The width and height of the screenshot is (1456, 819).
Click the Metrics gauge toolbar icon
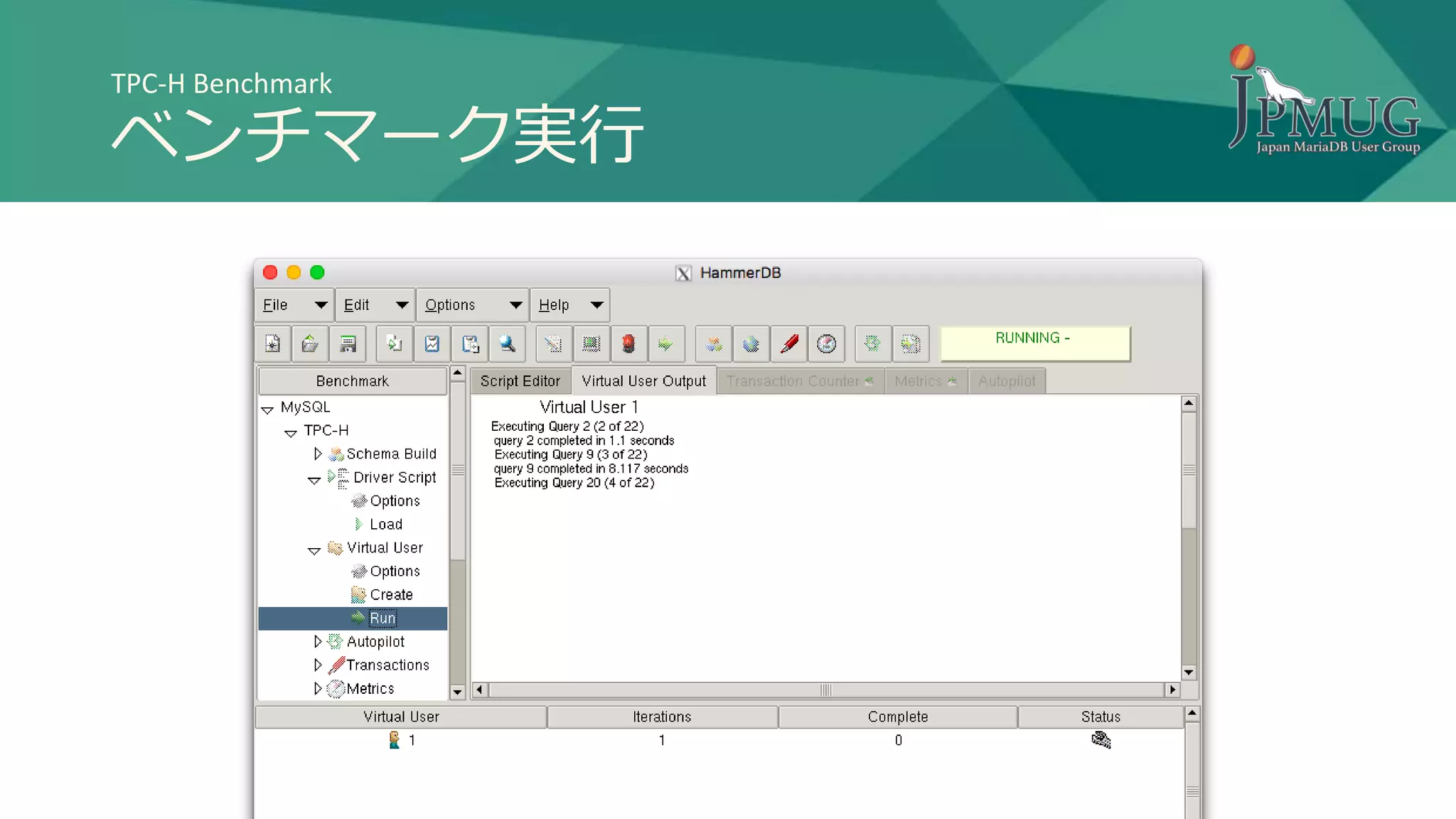pyautogui.click(x=827, y=344)
